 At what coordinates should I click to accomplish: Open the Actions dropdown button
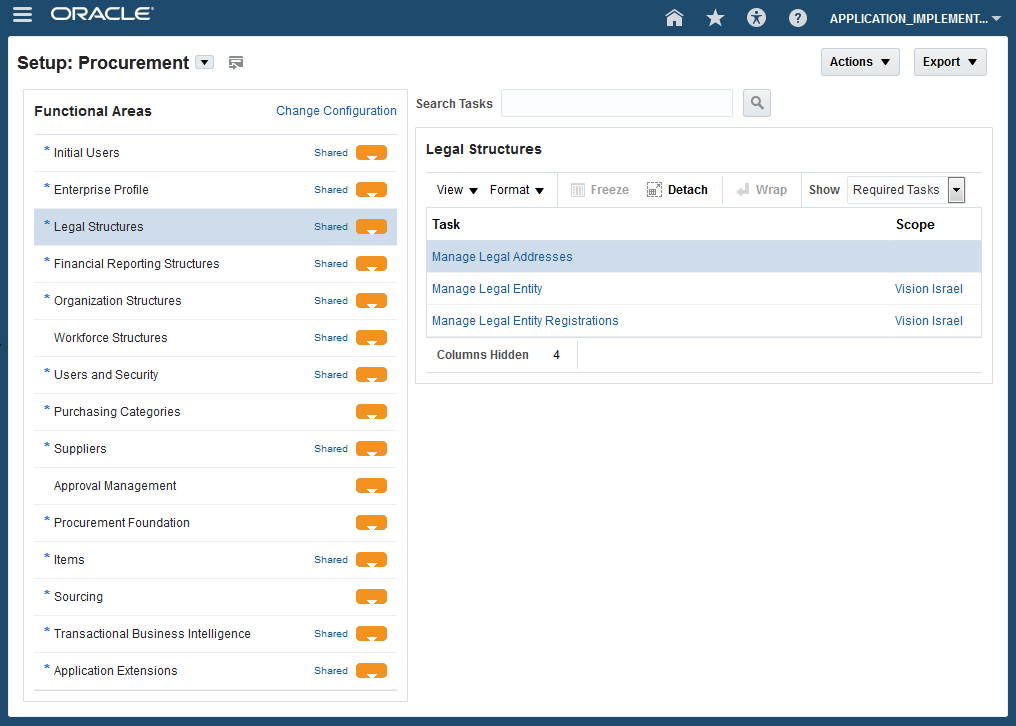point(859,62)
